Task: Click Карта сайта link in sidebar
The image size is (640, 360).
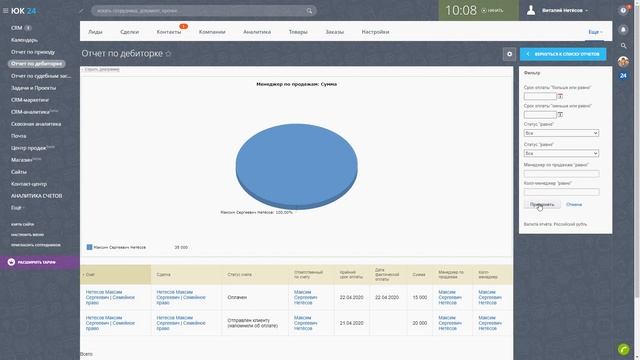Action: 22,224
